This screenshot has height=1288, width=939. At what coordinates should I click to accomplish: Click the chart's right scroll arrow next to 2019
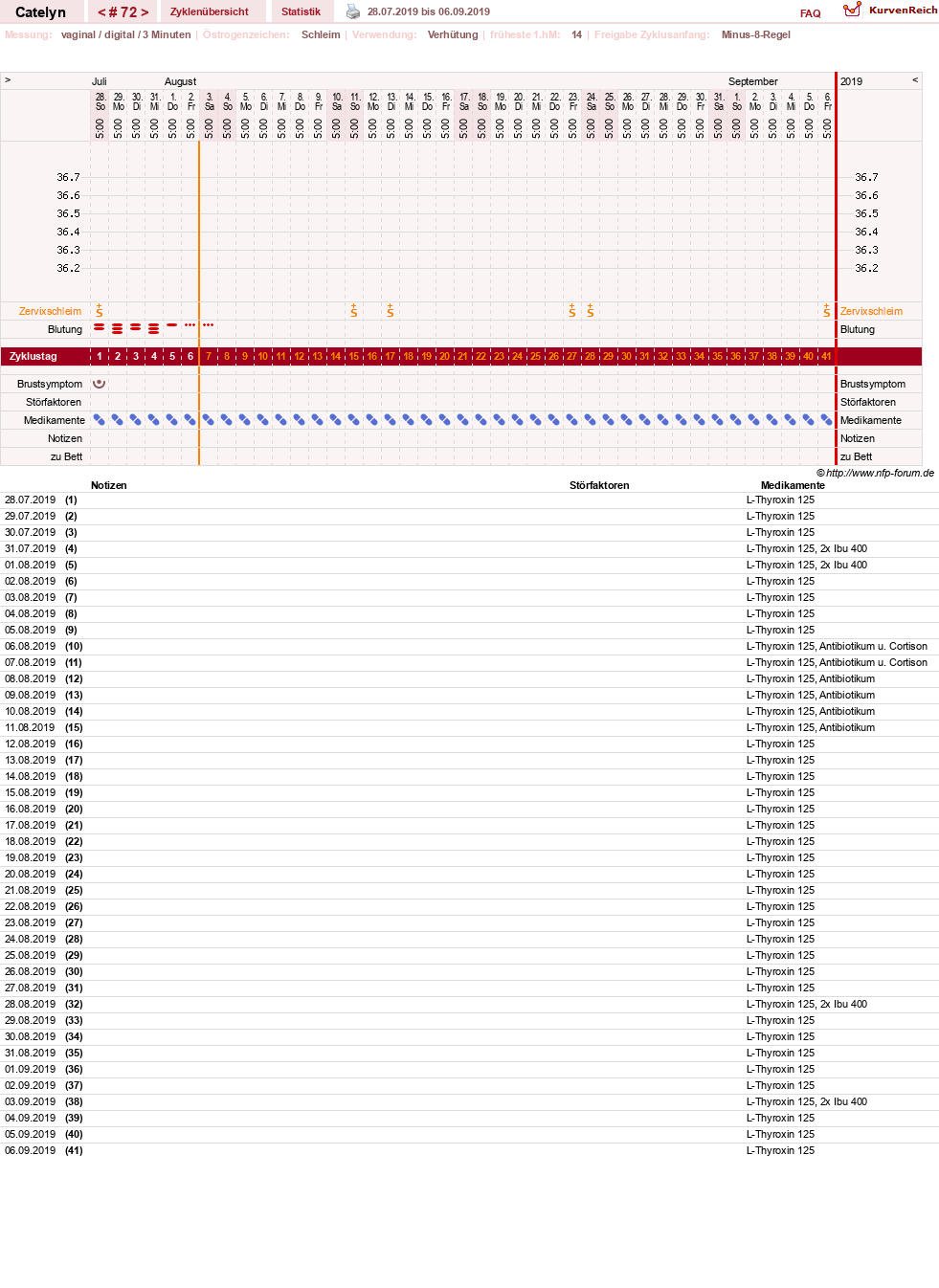click(x=915, y=80)
